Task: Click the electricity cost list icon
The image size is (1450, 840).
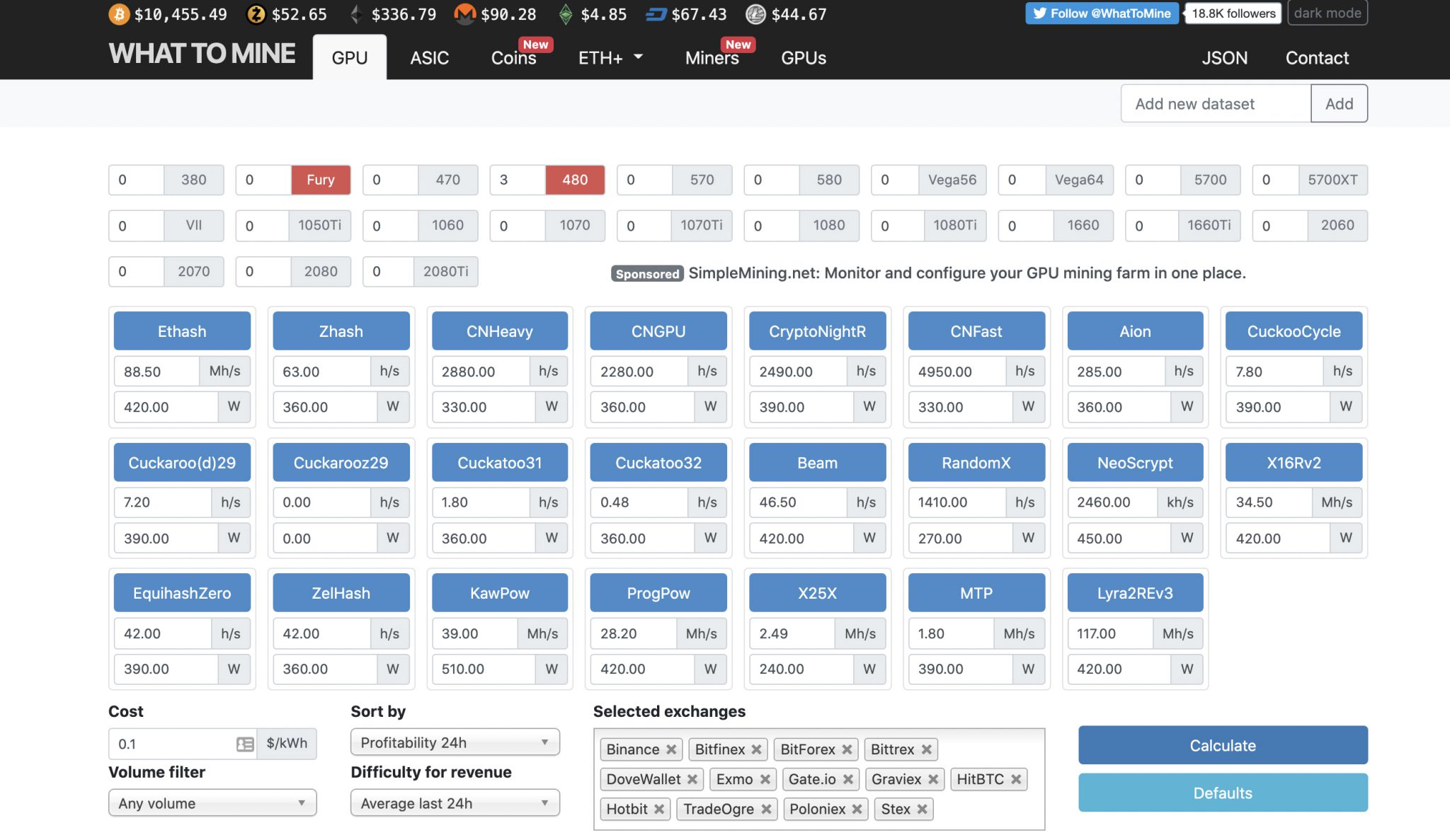Action: 245,744
